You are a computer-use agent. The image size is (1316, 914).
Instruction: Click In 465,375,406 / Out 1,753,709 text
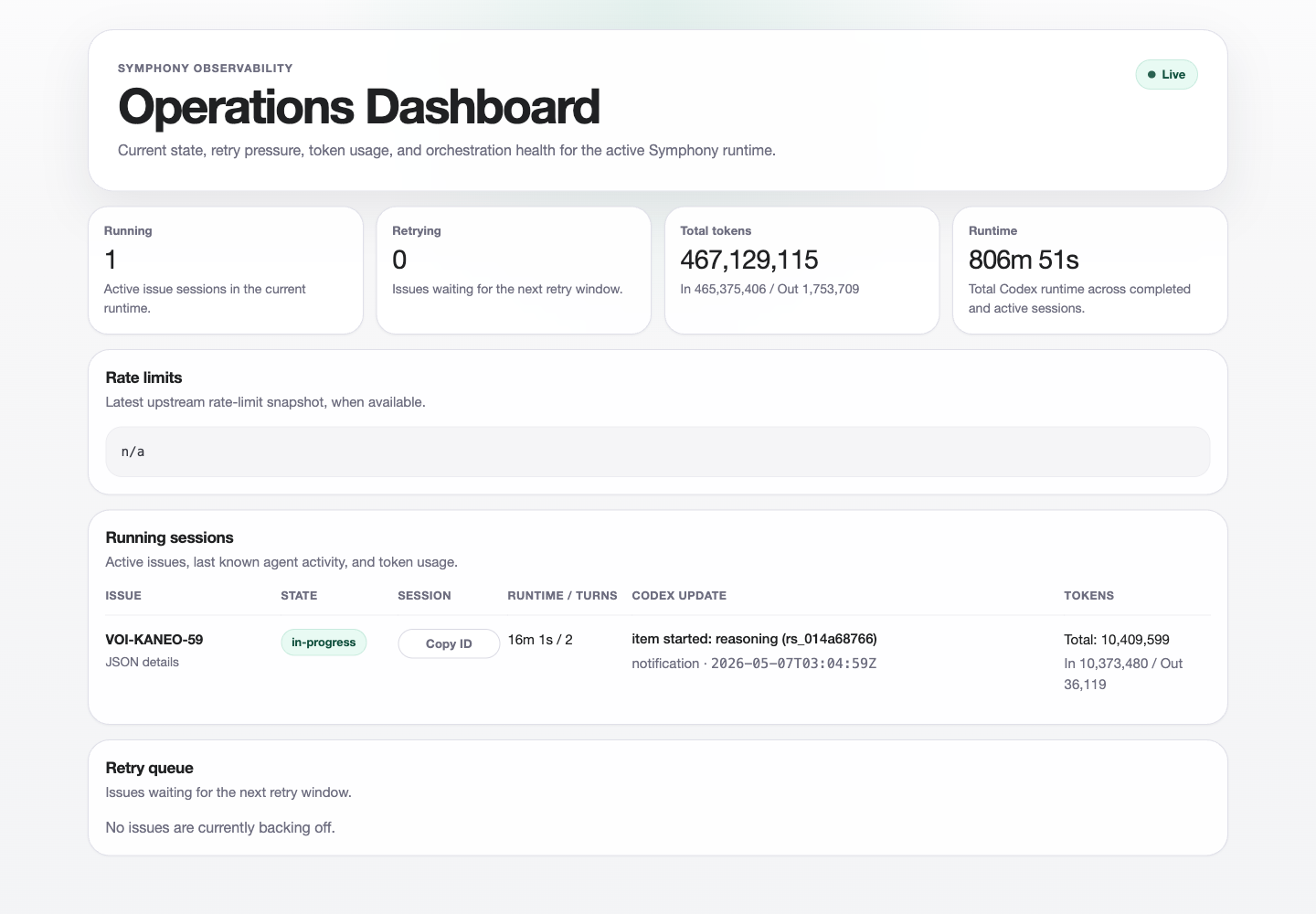(x=769, y=289)
